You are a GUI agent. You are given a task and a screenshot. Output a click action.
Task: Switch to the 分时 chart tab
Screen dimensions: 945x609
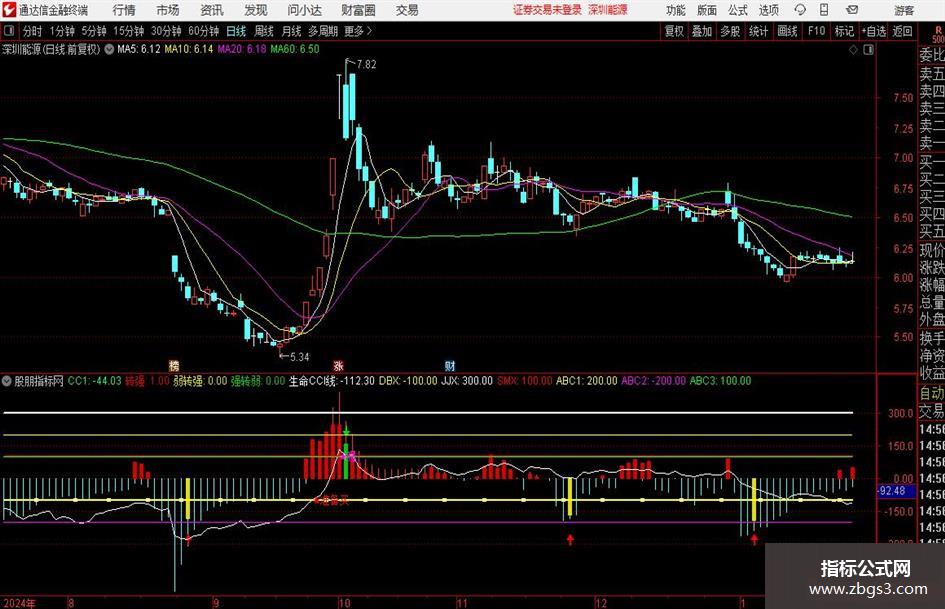32,31
